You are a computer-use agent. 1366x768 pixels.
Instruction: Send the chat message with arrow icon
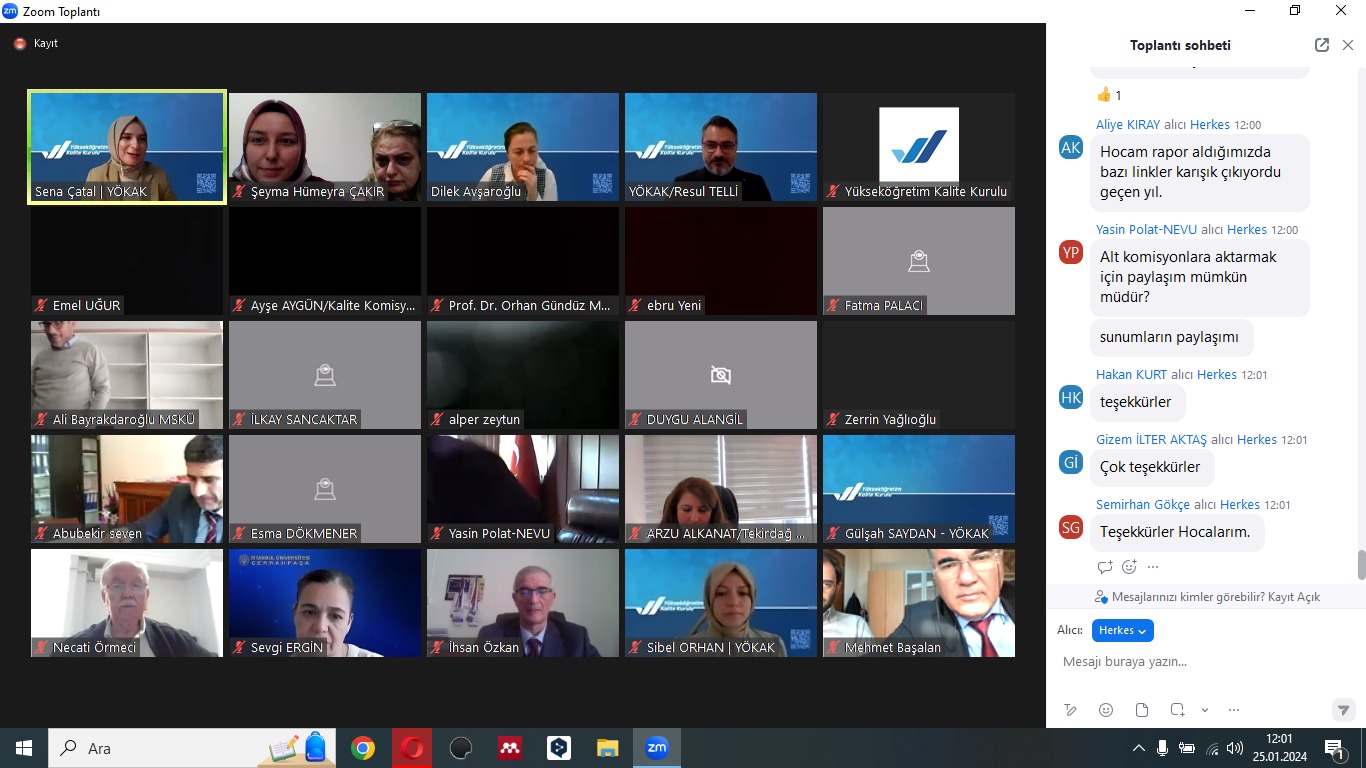coord(1344,710)
